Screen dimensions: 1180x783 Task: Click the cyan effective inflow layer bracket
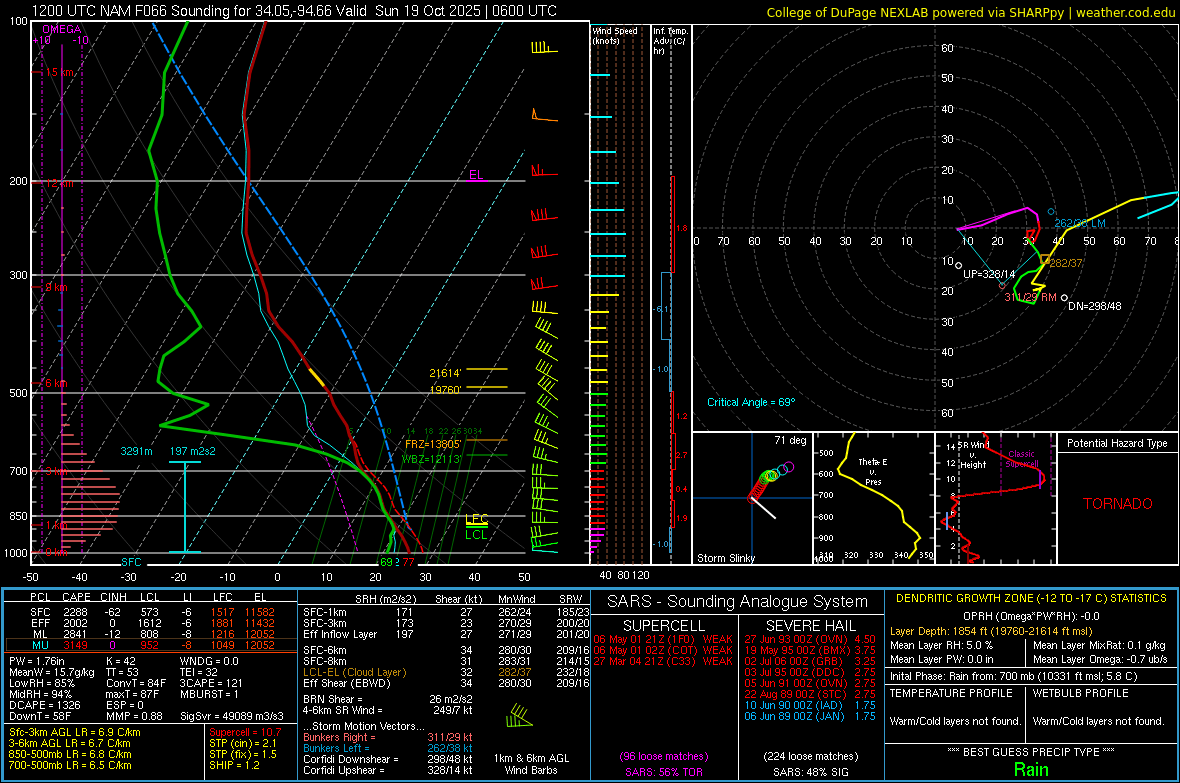(185, 506)
